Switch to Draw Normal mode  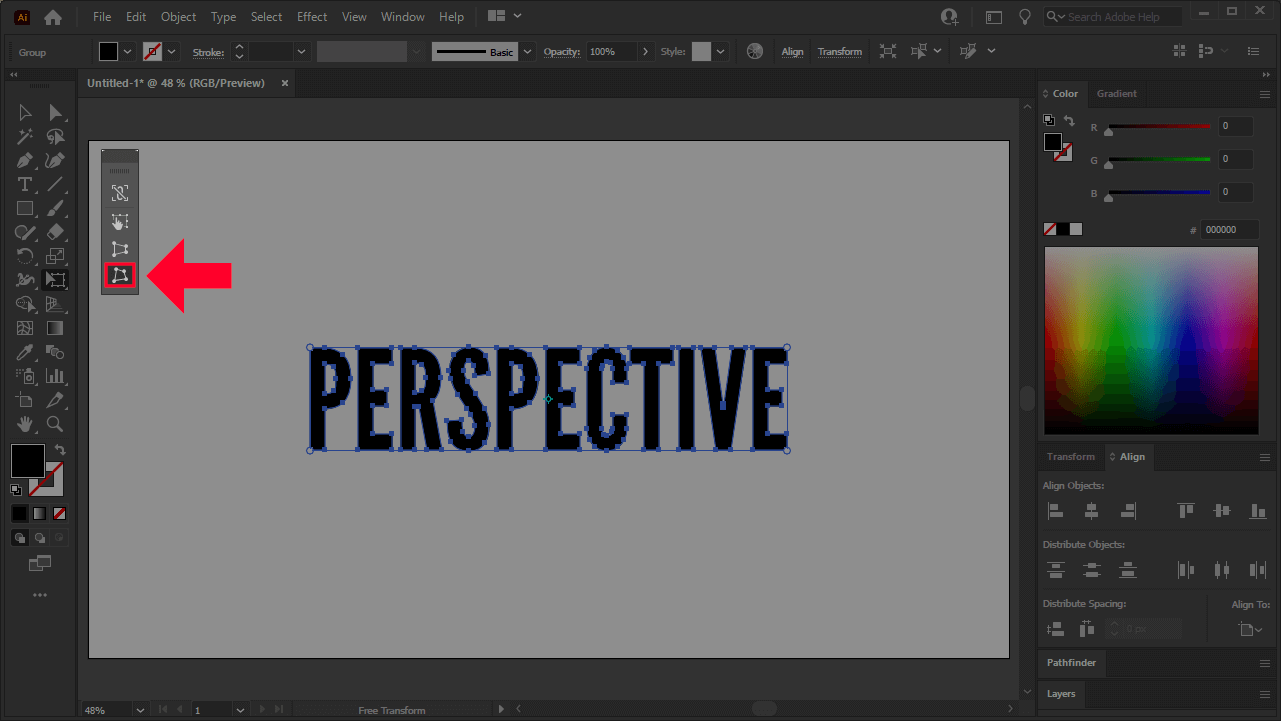coord(19,538)
